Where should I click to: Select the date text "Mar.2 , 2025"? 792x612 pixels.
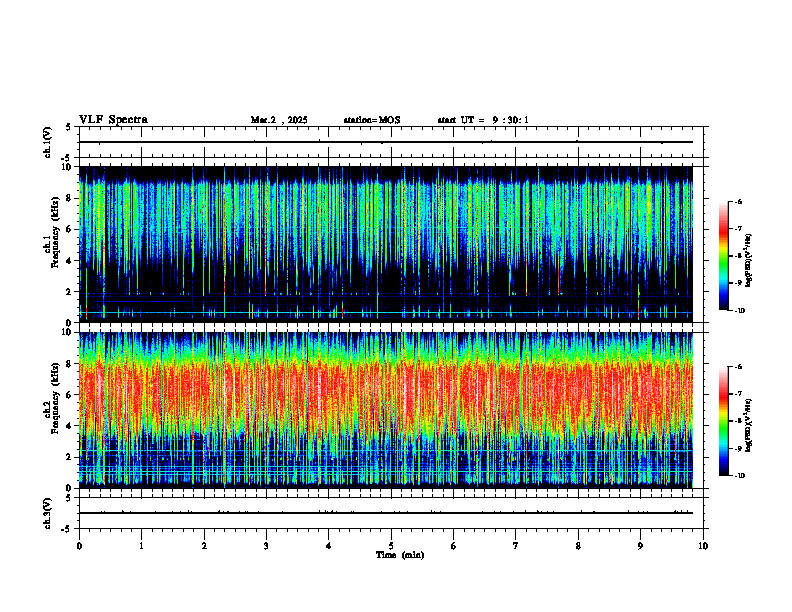click(x=279, y=120)
